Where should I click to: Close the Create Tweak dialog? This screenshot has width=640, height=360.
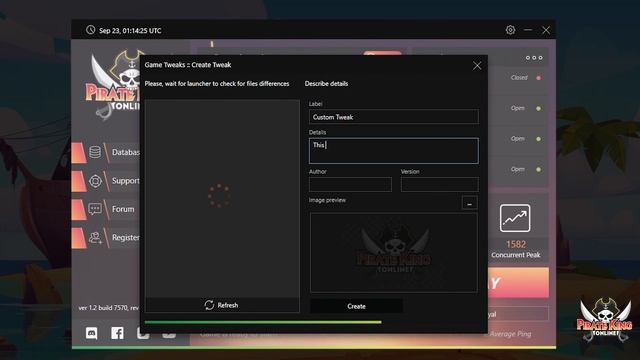[477, 65]
